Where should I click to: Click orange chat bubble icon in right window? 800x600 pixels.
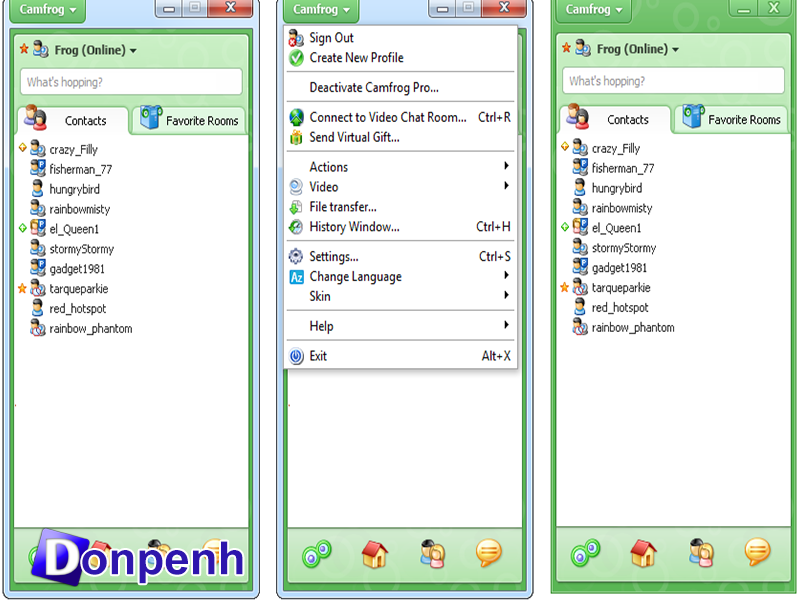pyautogui.click(x=757, y=552)
